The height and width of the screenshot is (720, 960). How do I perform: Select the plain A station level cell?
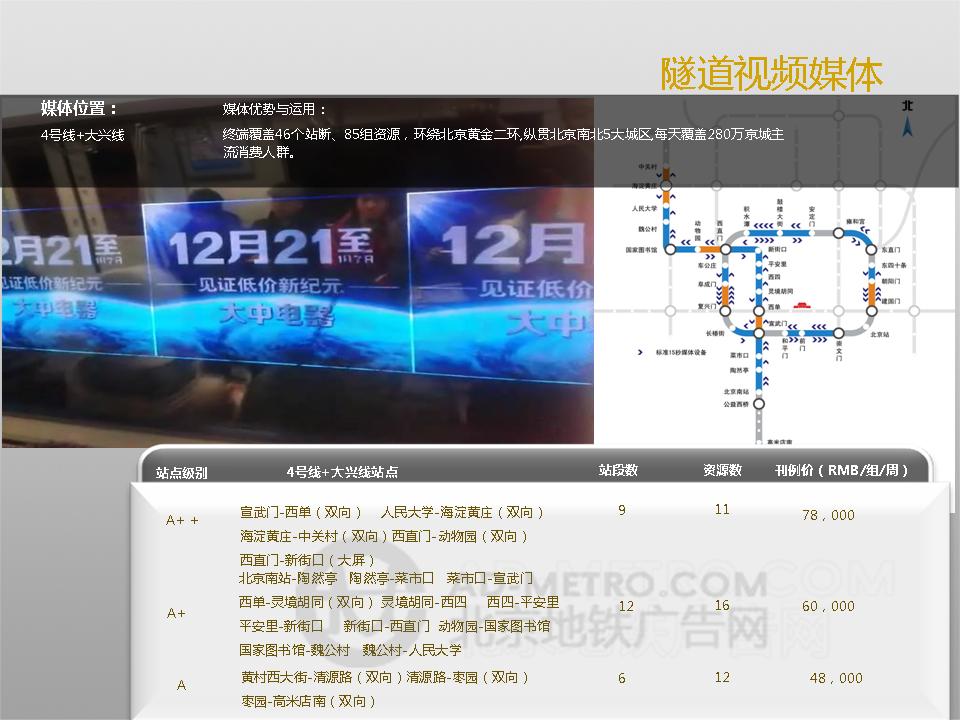(x=181, y=685)
